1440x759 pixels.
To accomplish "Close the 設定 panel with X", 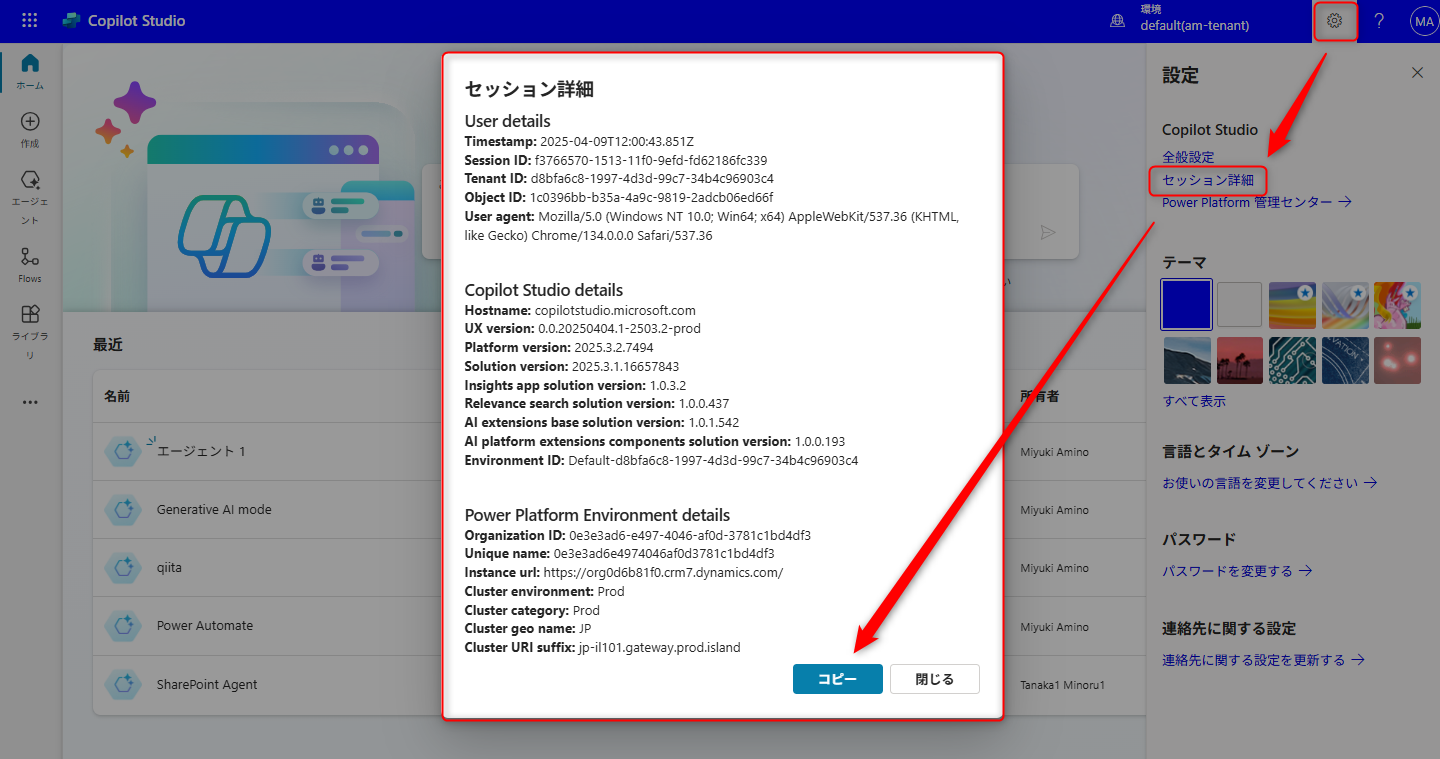I will point(1417,73).
